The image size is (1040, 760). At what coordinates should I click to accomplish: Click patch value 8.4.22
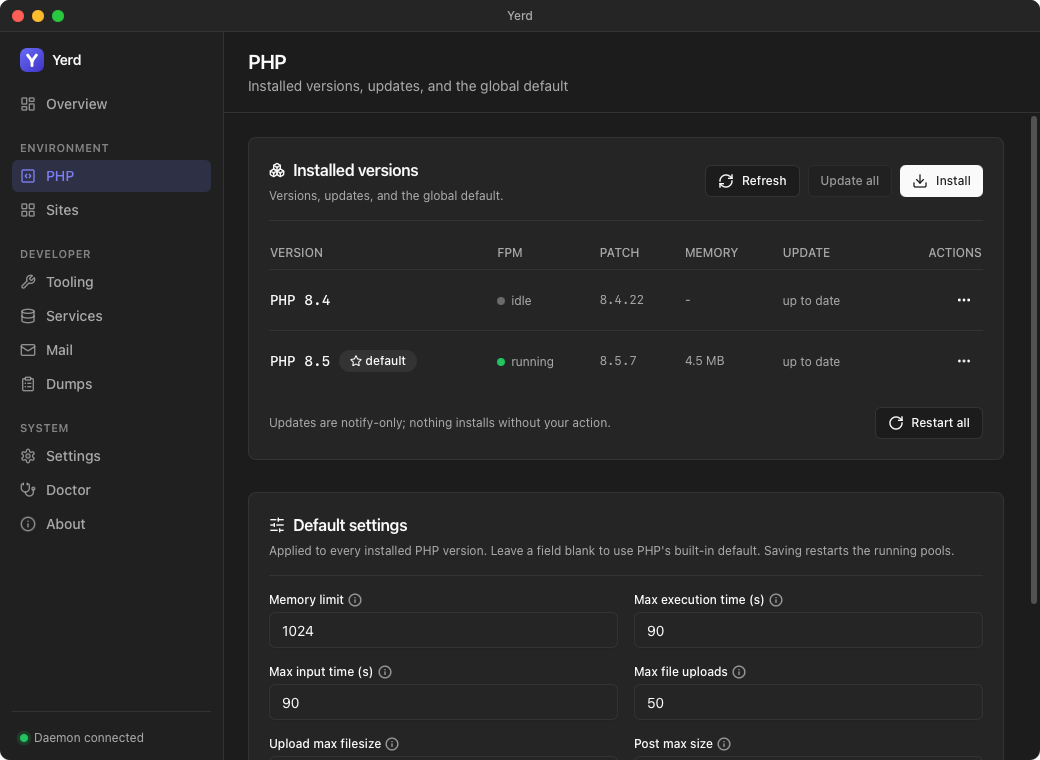(x=621, y=300)
